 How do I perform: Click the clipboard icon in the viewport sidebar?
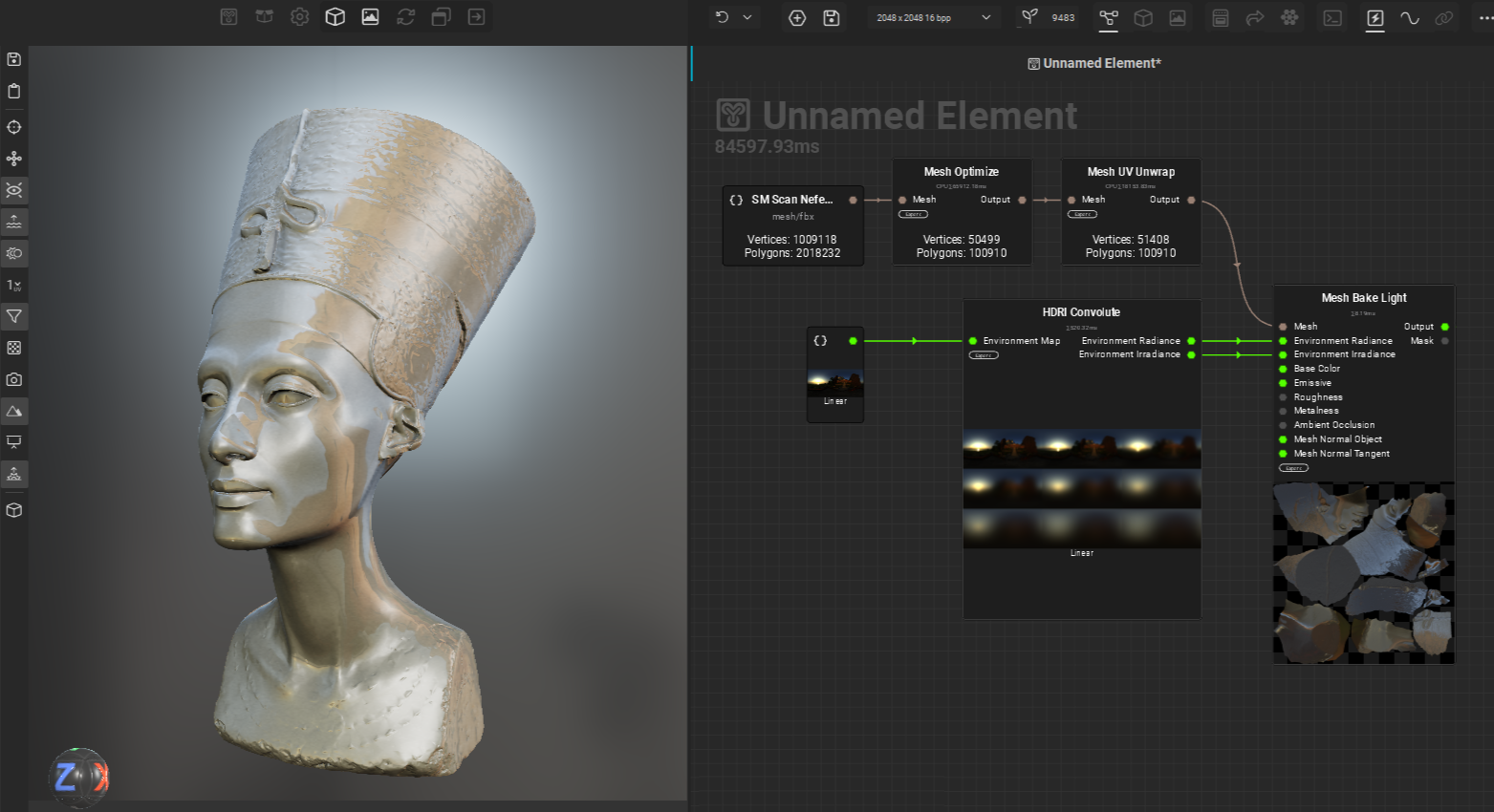pos(14,91)
